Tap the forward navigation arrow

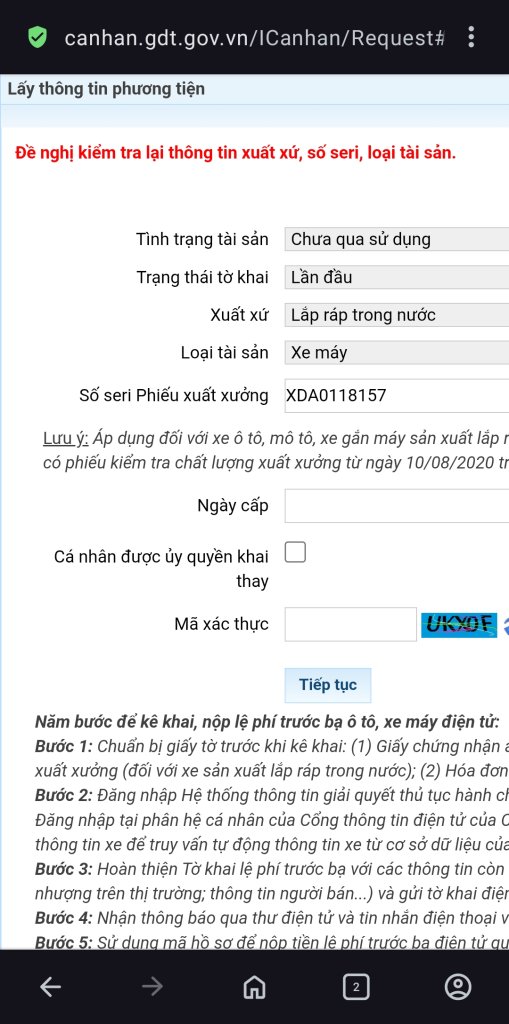(152, 986)
